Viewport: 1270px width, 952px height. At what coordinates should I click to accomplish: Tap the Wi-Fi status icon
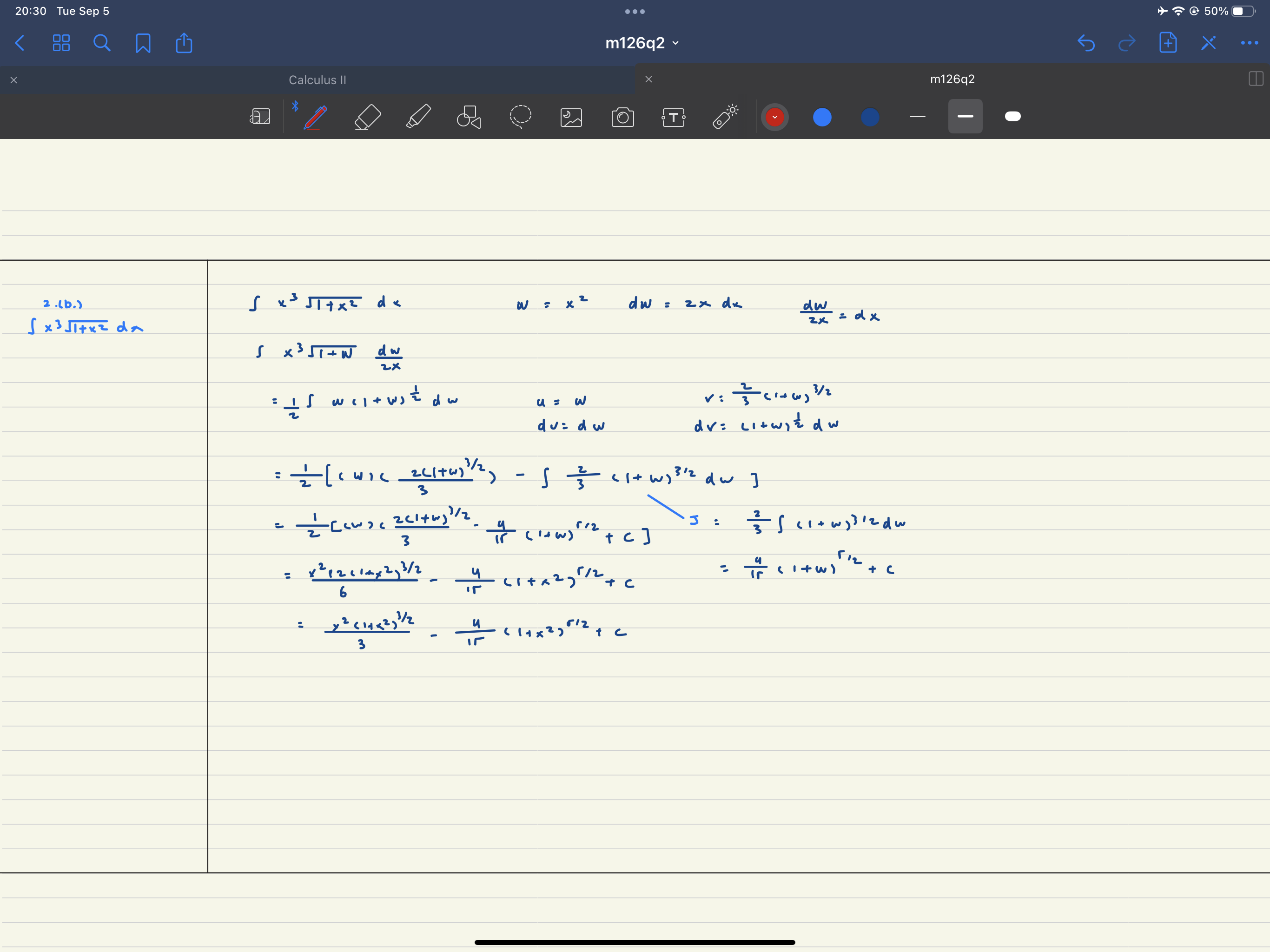(x=1177, y=11)
